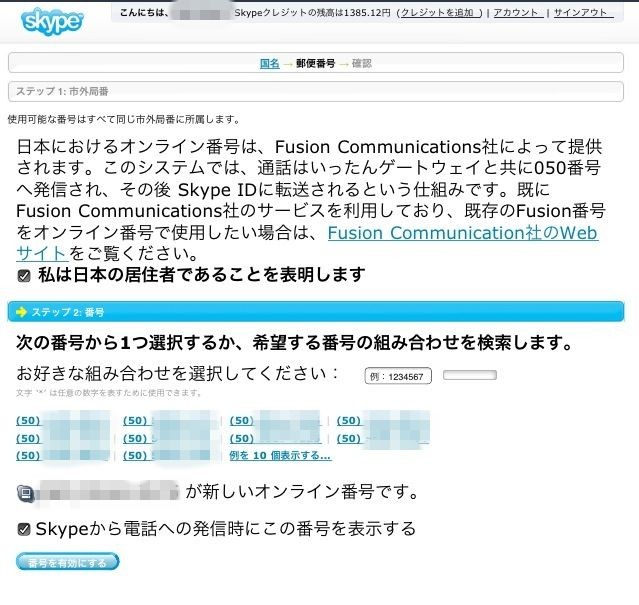639x605 pixels.
Task: Click the が新しいオンライン番号です text
Action: tap(302, 492)
